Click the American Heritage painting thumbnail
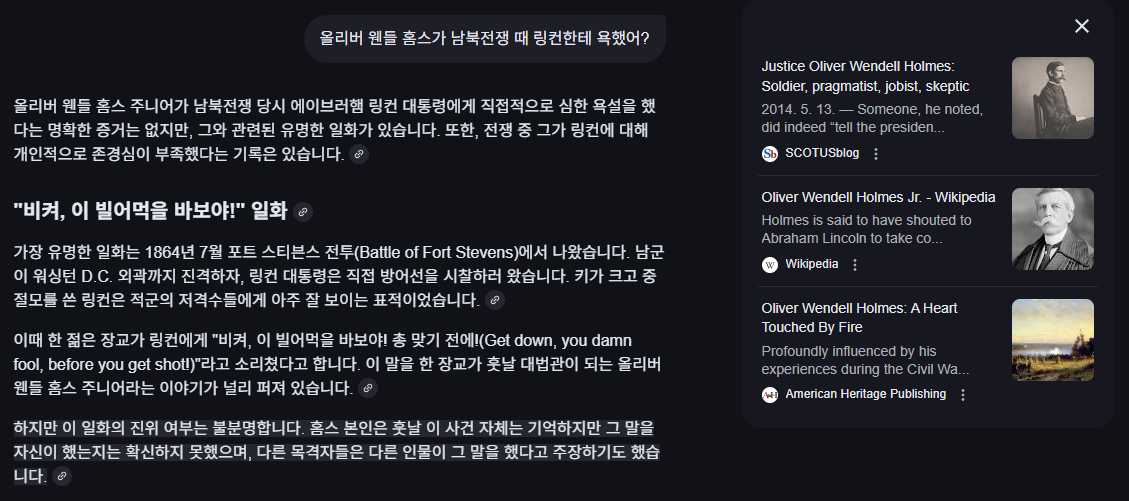The height and width of the screenshot is (501, 1129). [x=1052, y=339]
